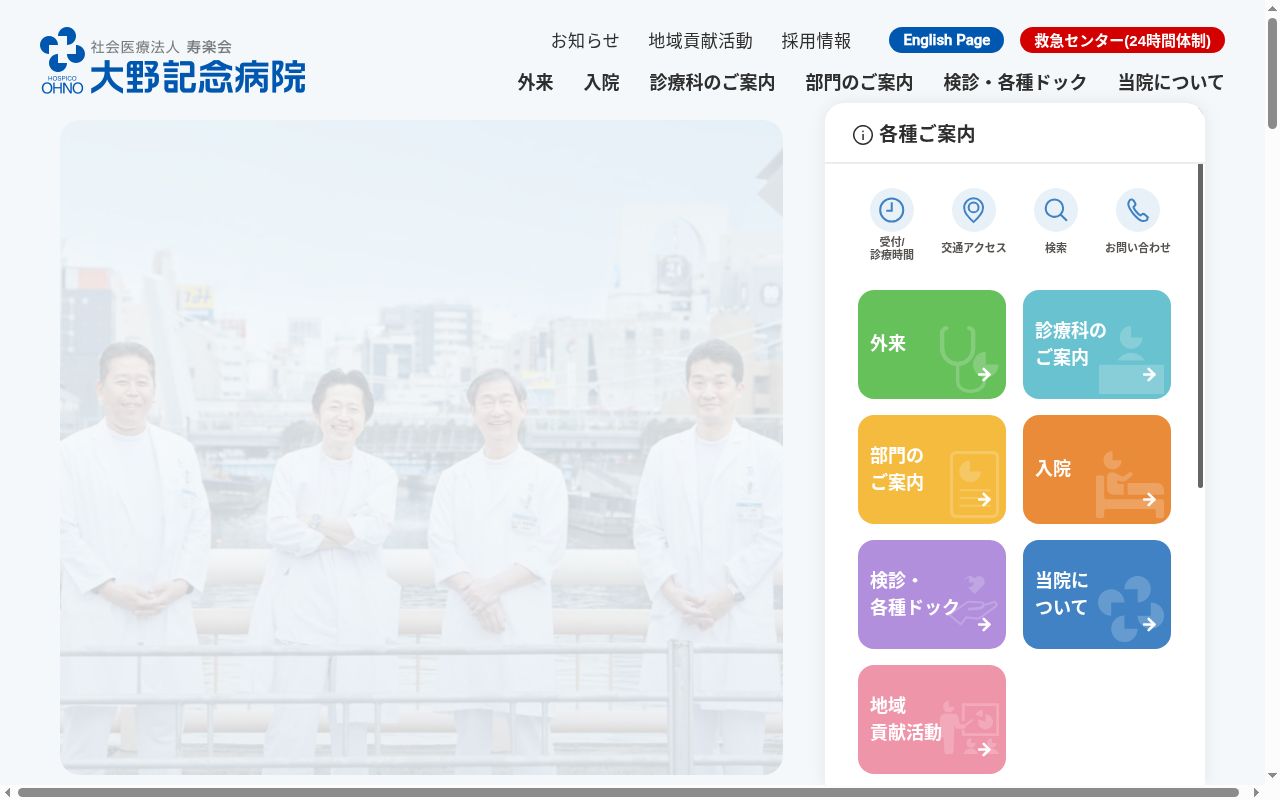Click the doctors group photo
This screenshot has width=1280, height=800.
click(421, 447)
